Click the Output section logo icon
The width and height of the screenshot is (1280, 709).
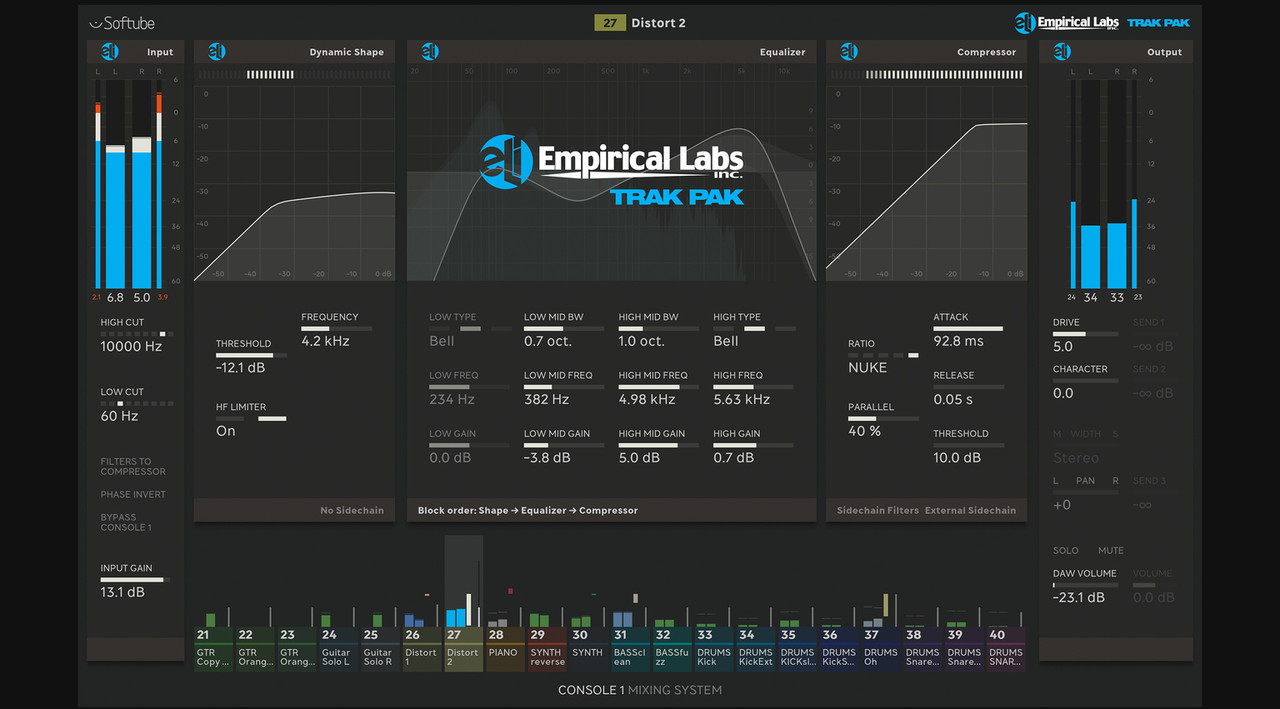pos(1062,52)
